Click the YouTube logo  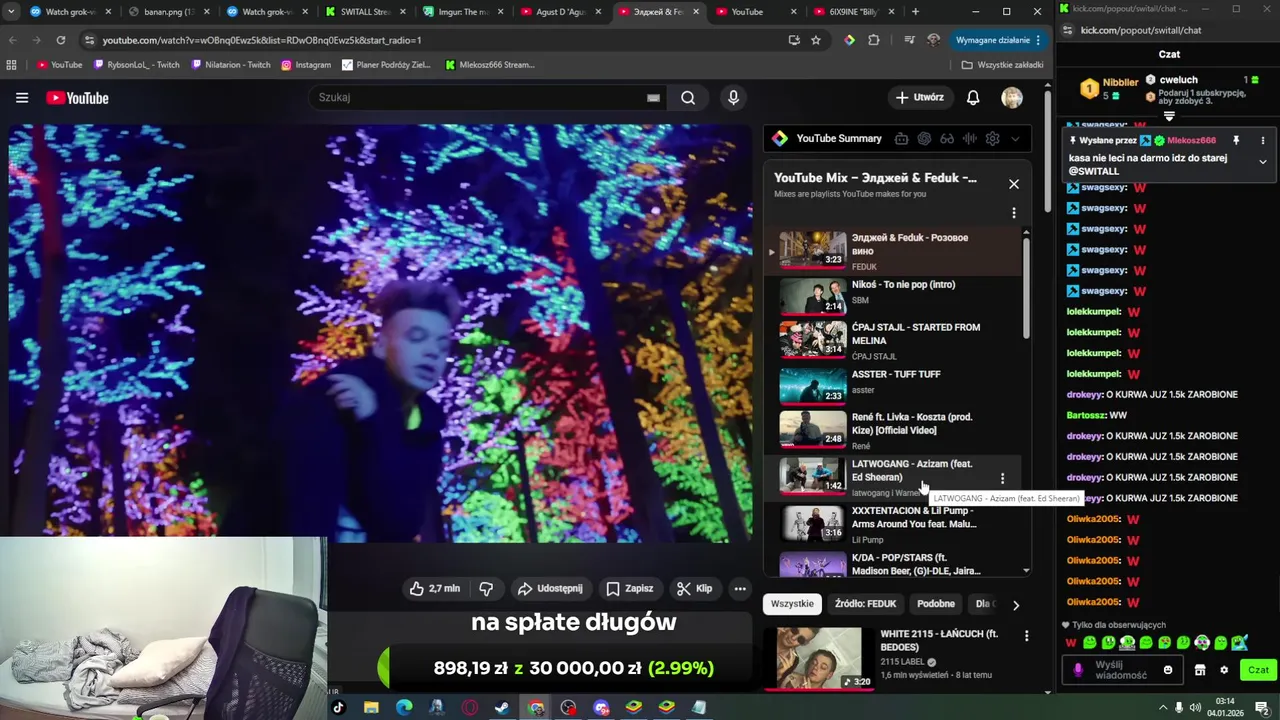tap(77, 98)
